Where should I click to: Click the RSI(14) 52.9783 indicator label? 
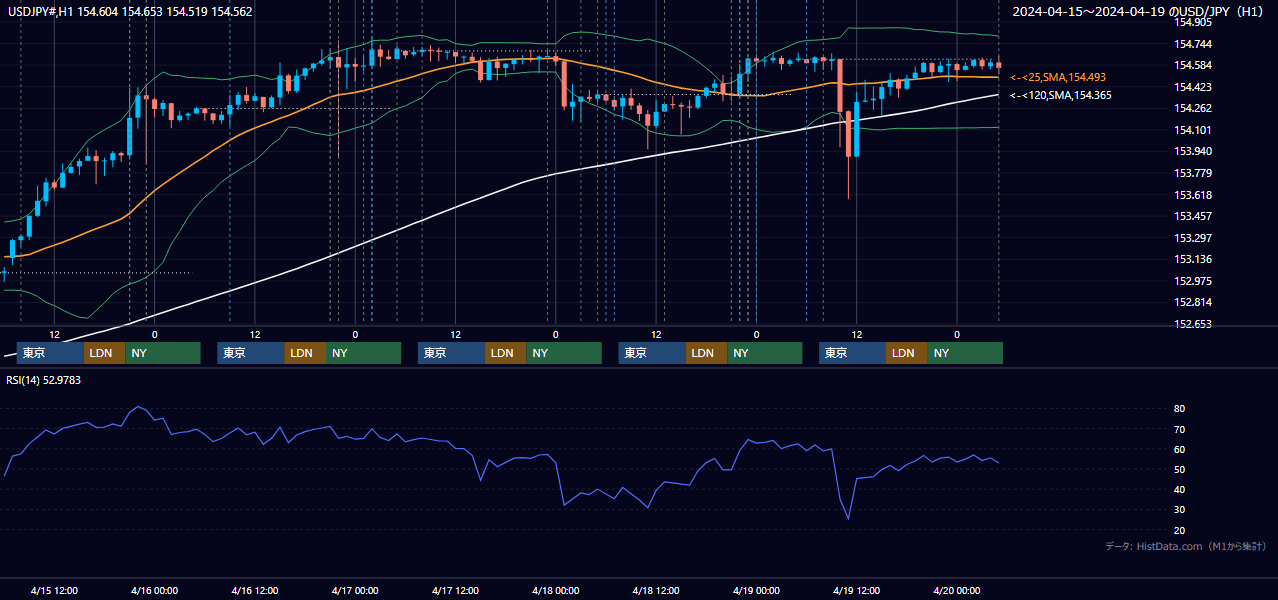click(43, 379)
